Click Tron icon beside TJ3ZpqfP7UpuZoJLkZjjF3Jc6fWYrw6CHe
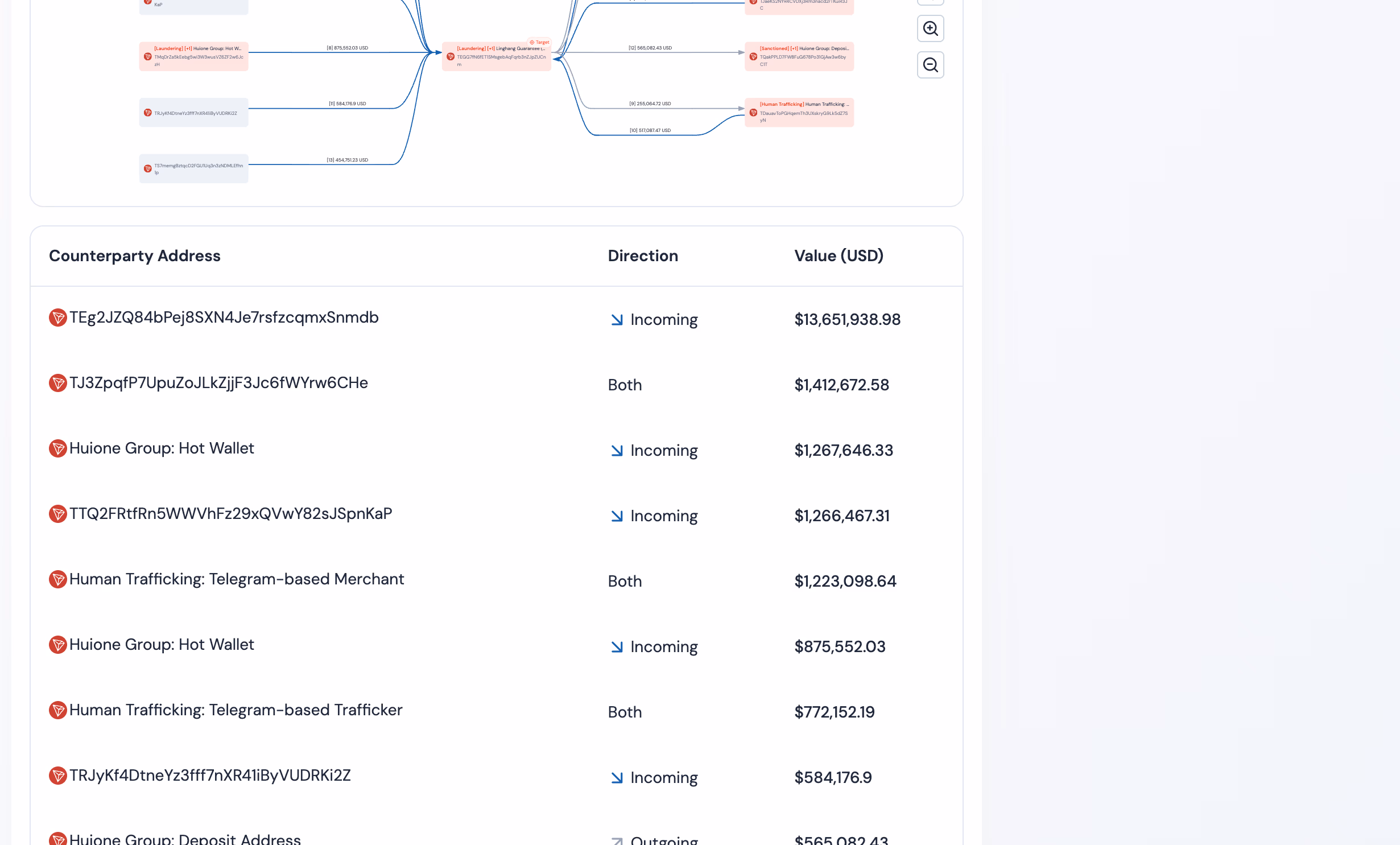Viewport: 1400px width, 845px height. tap(58, 383)
